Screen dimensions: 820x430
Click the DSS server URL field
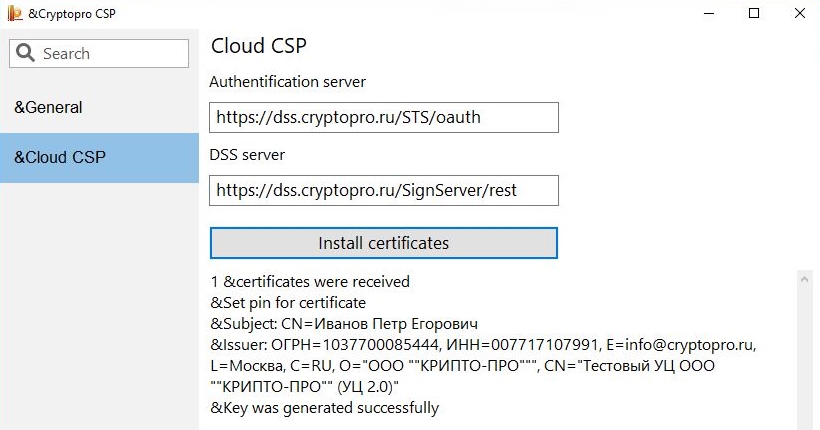pyautogui.click(x=384, y=190)
